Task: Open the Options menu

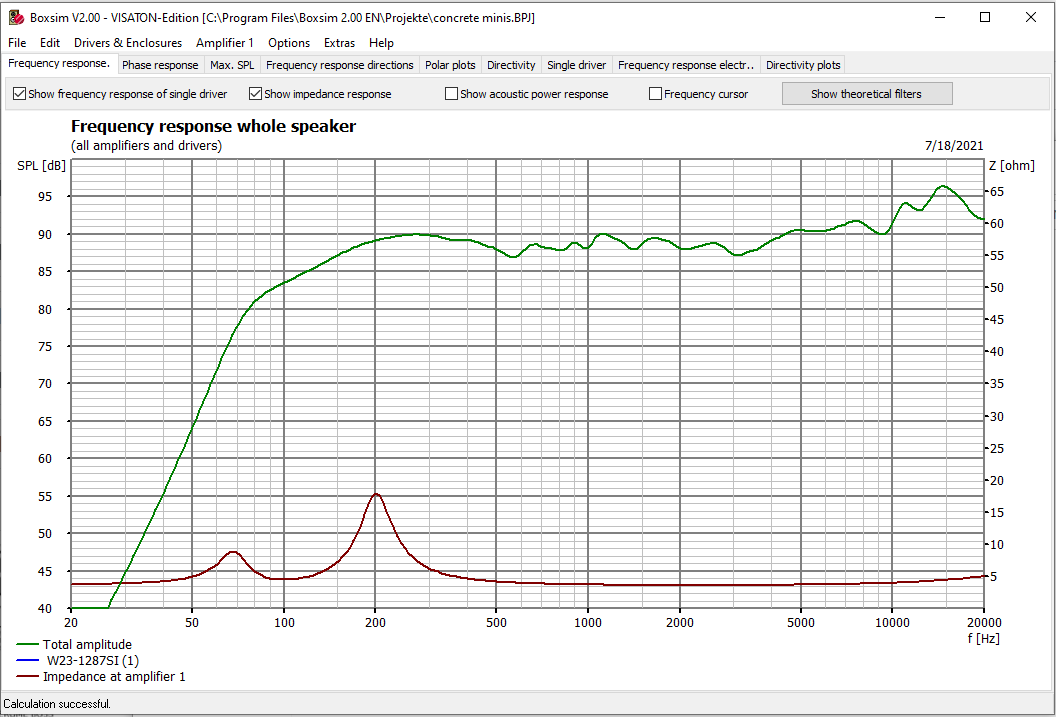Action: [288, 43]
